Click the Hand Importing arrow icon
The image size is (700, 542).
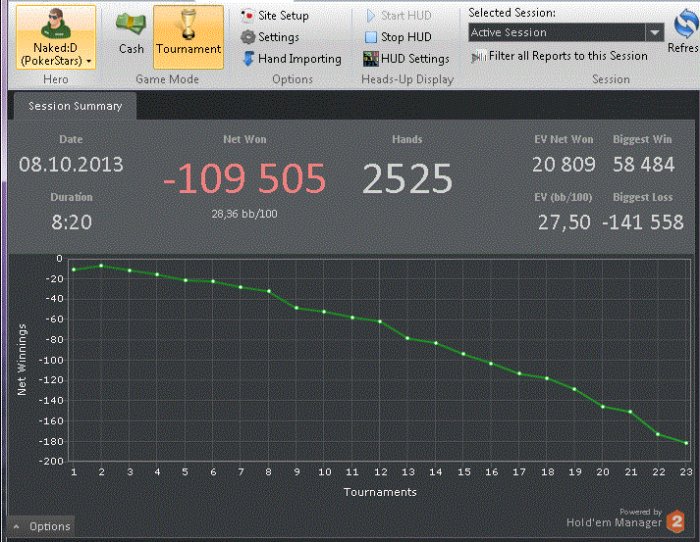248,59
